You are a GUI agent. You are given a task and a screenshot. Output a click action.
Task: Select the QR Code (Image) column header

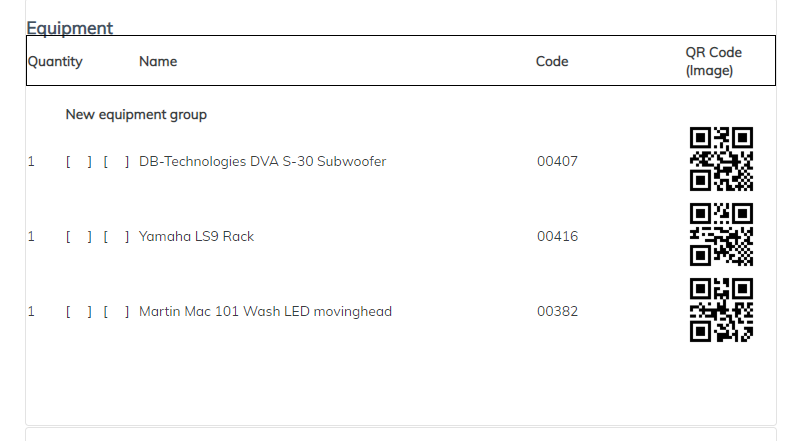(x=713, y=61)
